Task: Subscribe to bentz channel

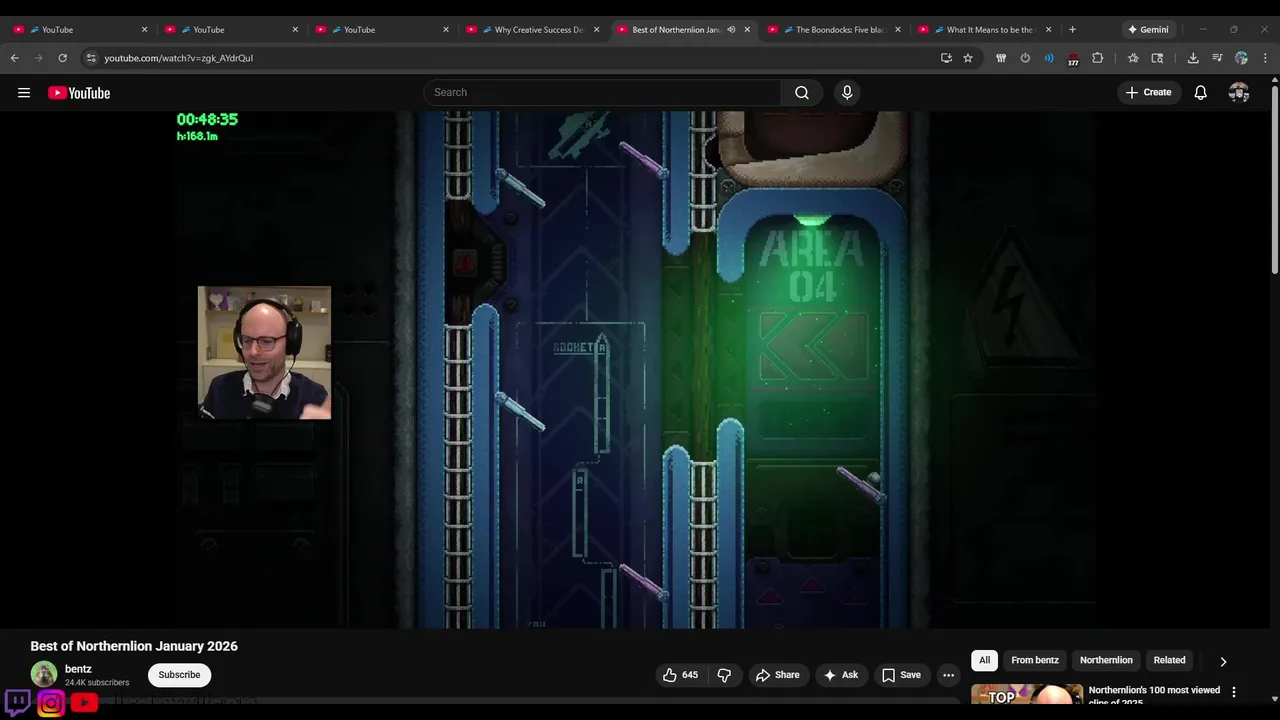Action: click(179, 675)
